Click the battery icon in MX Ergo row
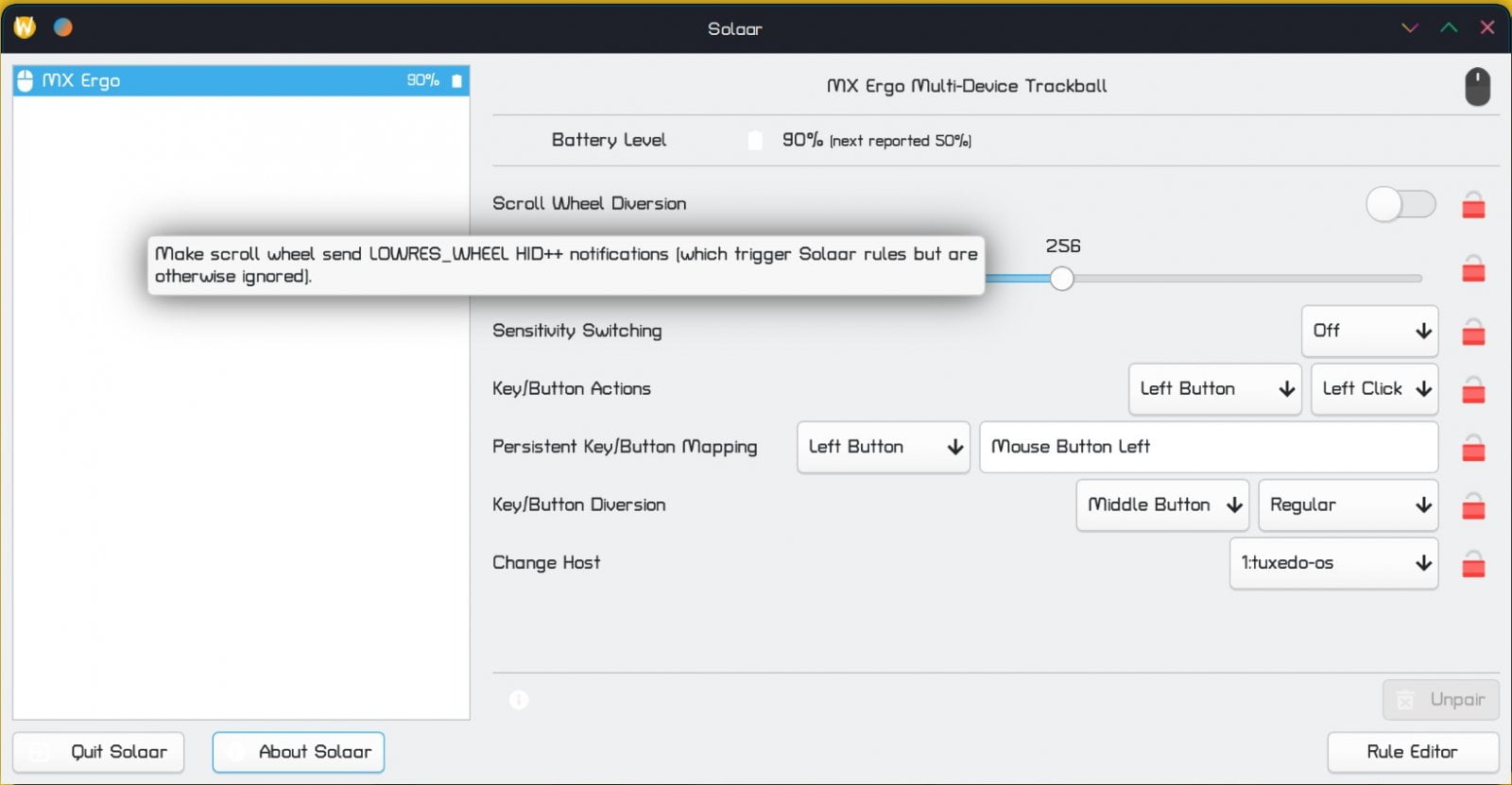This screenshot has width=1512, height=785. (x=457, y=81)
